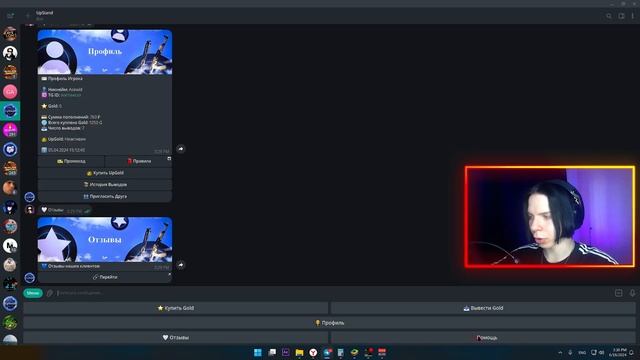This screenshot has width=640, height=360.
Task: Open the Отзывы banner image
Action: pyautogui.click(x=105, y=240)
